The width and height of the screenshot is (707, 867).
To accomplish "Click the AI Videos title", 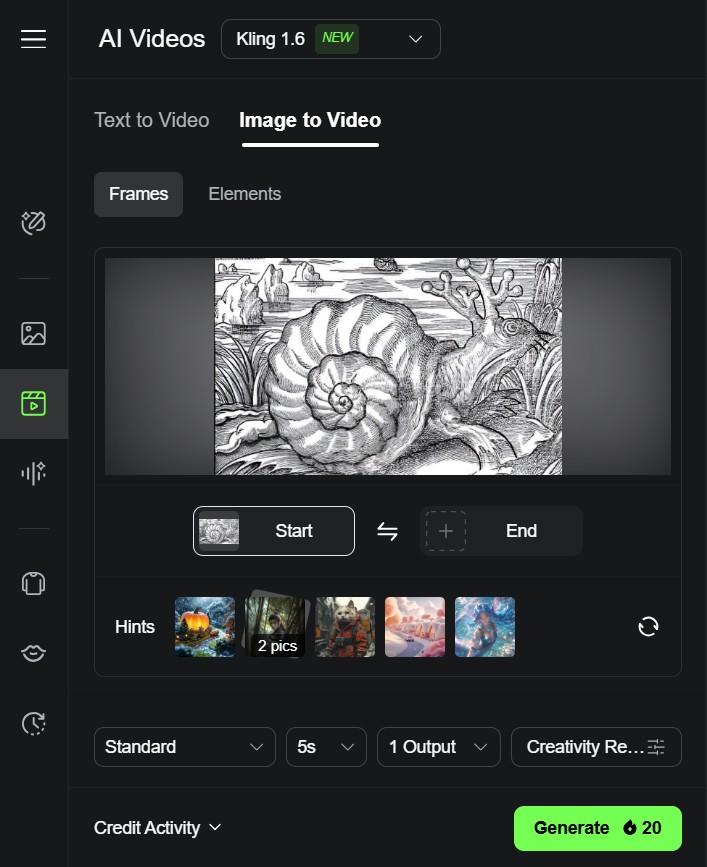I will 152,39.
